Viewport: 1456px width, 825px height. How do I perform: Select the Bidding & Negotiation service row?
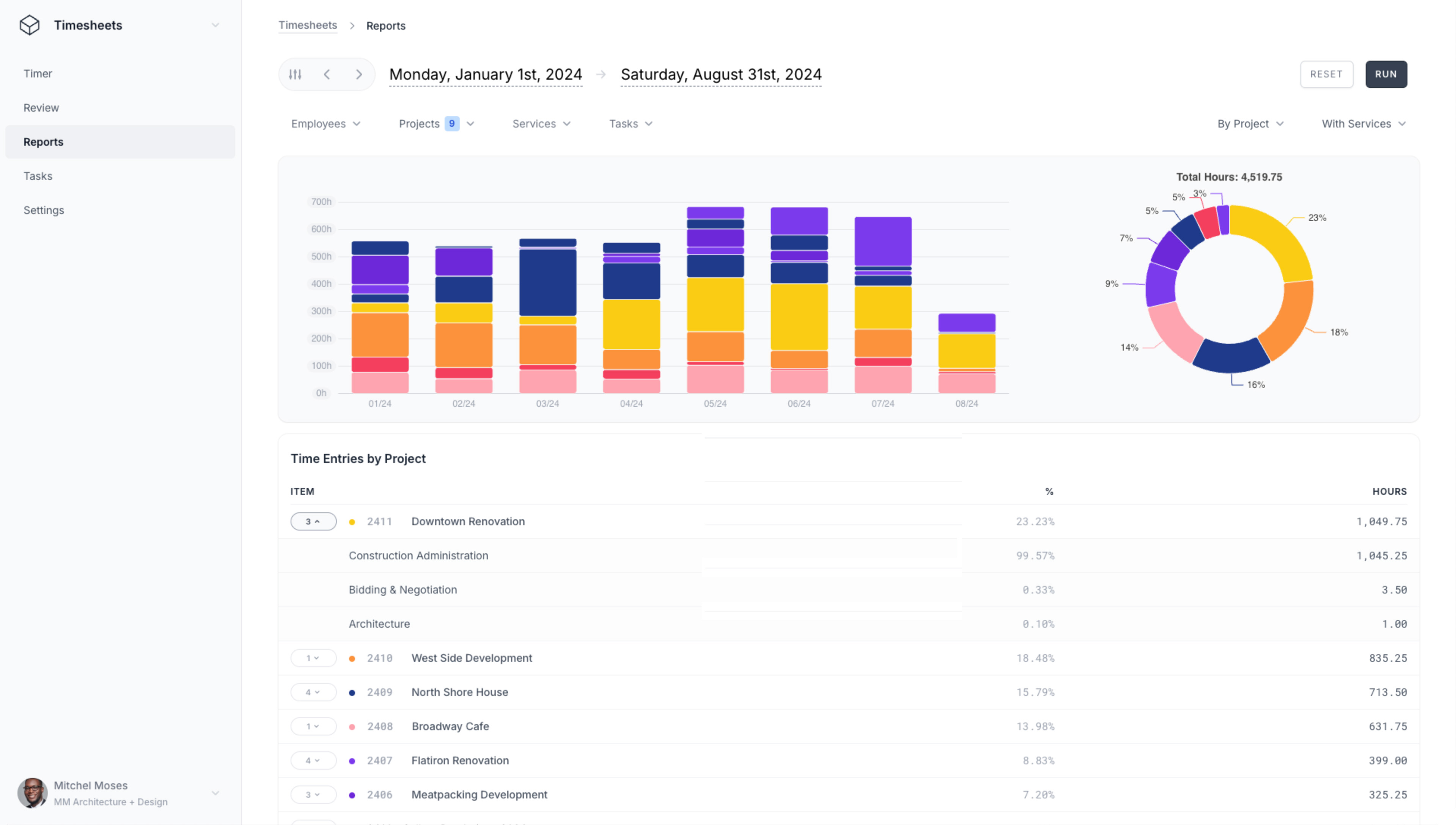848,590
